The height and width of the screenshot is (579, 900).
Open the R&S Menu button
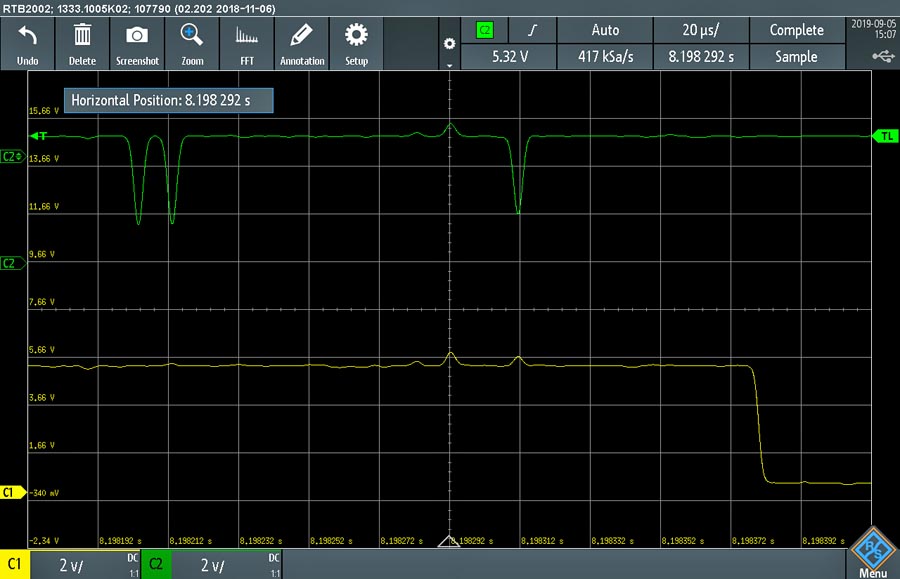pos(872,552)
